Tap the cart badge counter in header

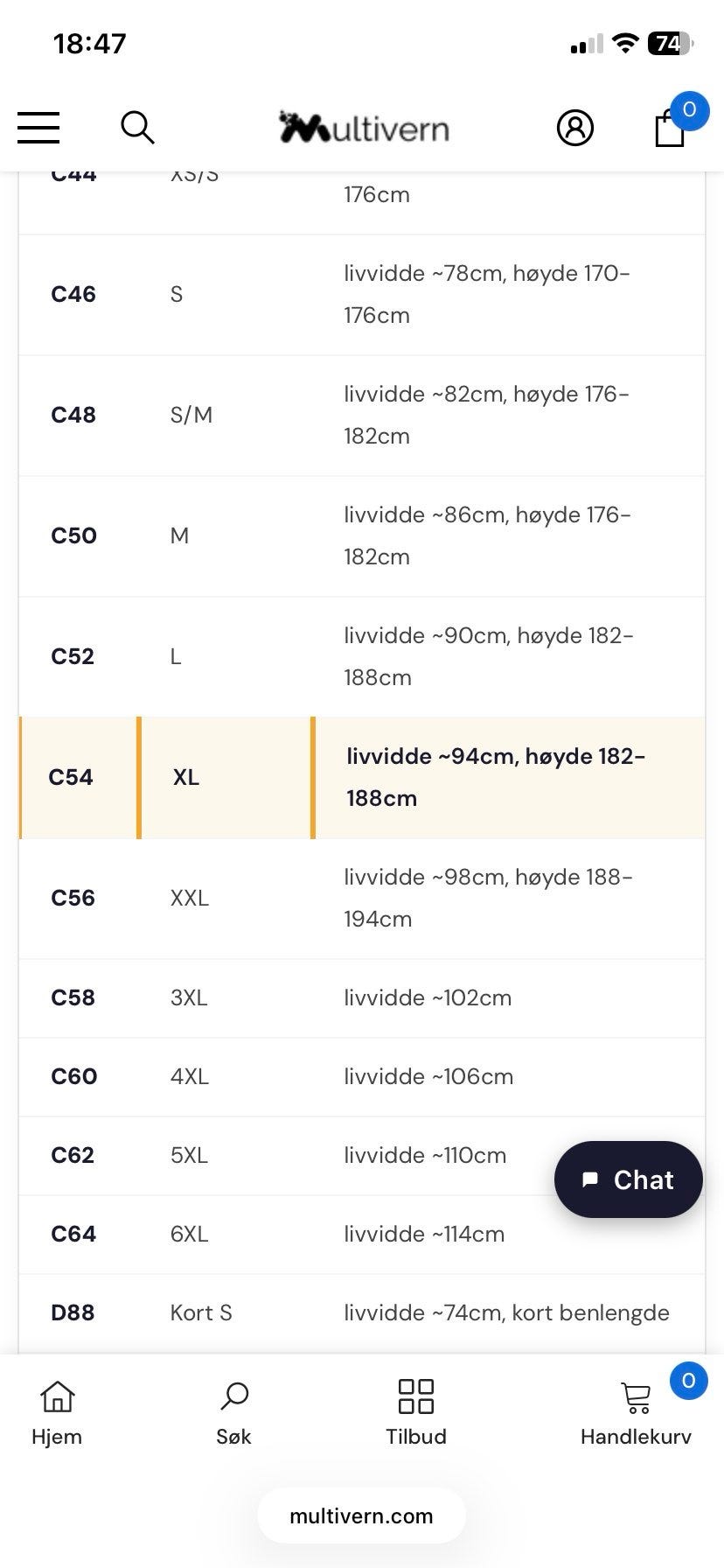[x=689, y=110]
